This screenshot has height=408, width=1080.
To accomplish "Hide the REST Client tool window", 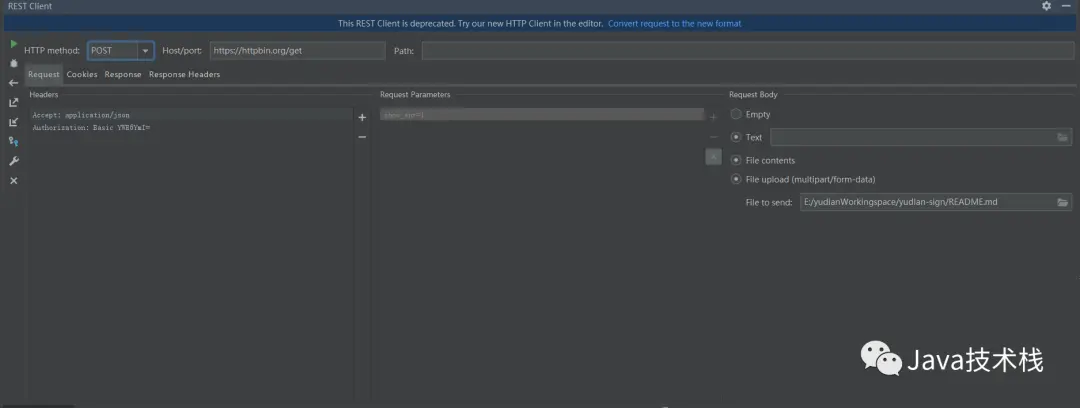I will (x=1066, y=6).
